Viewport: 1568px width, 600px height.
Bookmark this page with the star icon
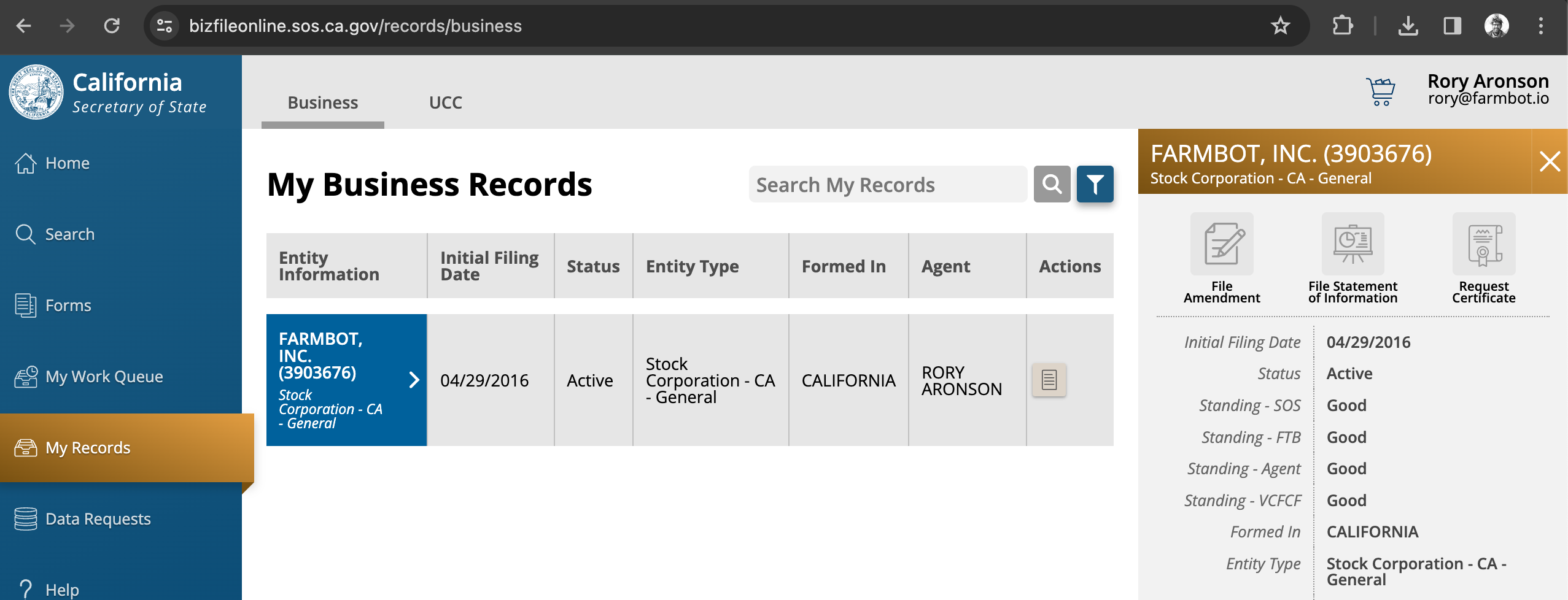(1280, 26)
